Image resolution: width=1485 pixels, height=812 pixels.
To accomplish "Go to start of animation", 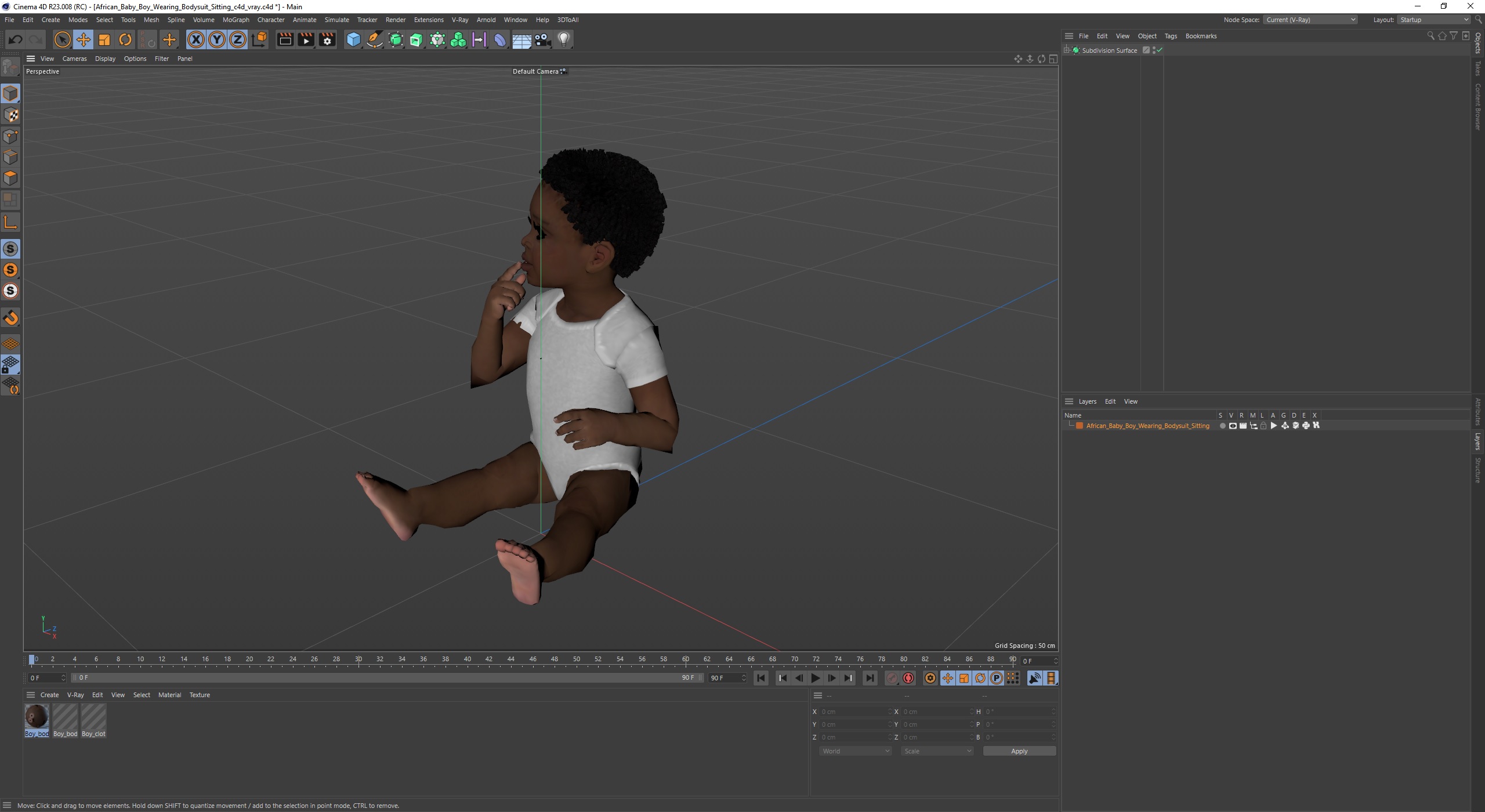I will [761, 678].
